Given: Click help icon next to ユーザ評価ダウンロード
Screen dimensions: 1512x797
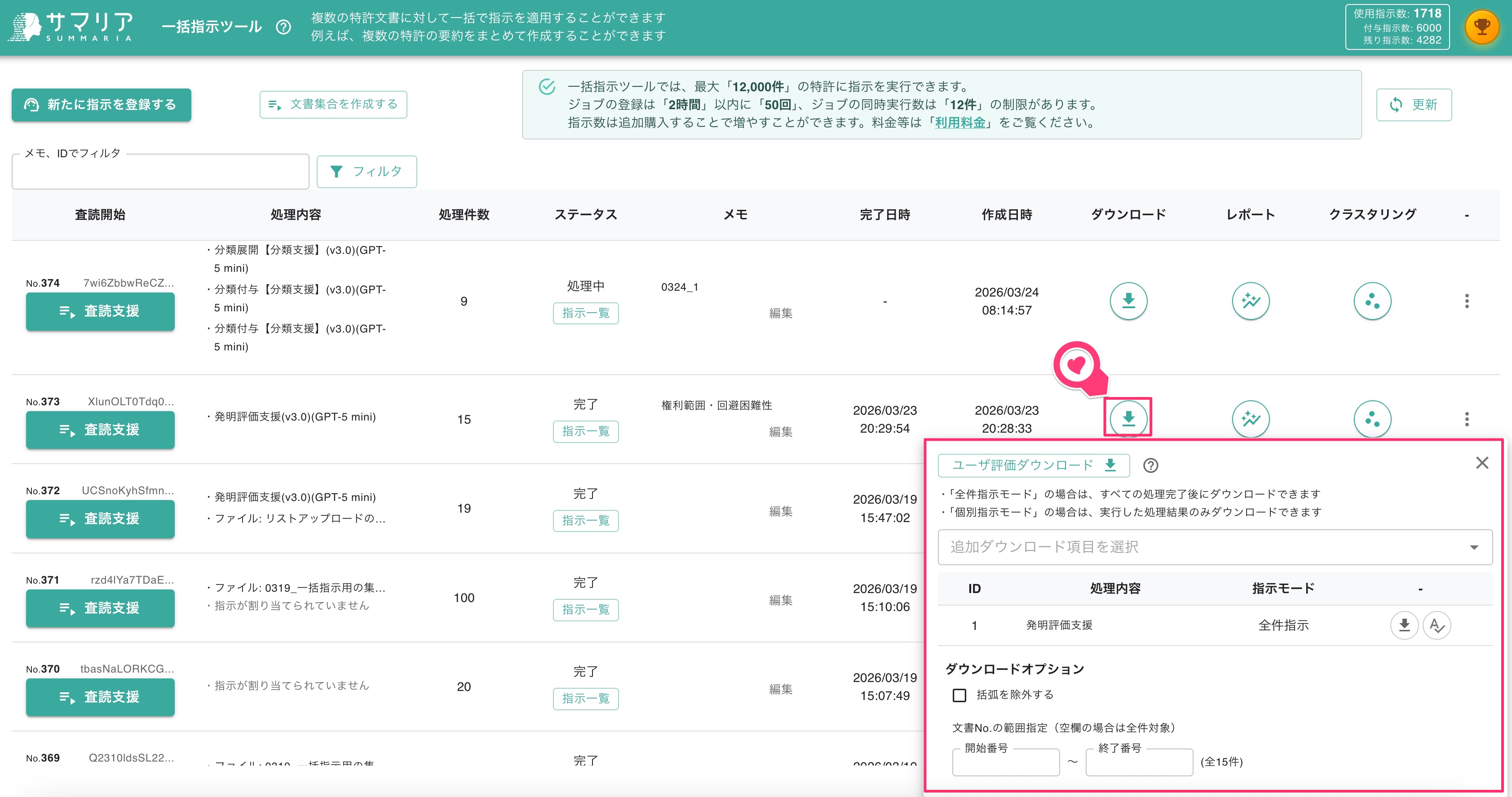Looking at the screenshot, I should [1150, 465].
